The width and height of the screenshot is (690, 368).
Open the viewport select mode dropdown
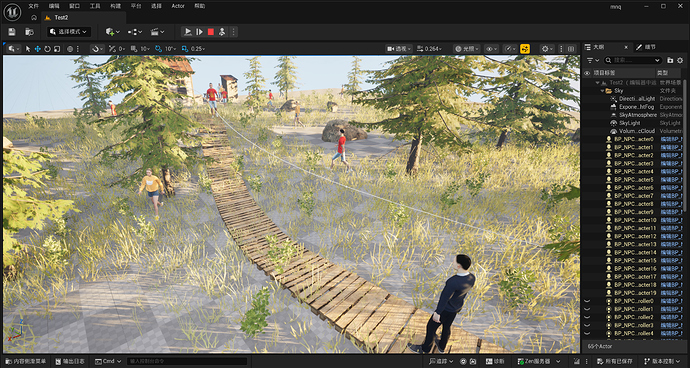[x=14, y=49]
